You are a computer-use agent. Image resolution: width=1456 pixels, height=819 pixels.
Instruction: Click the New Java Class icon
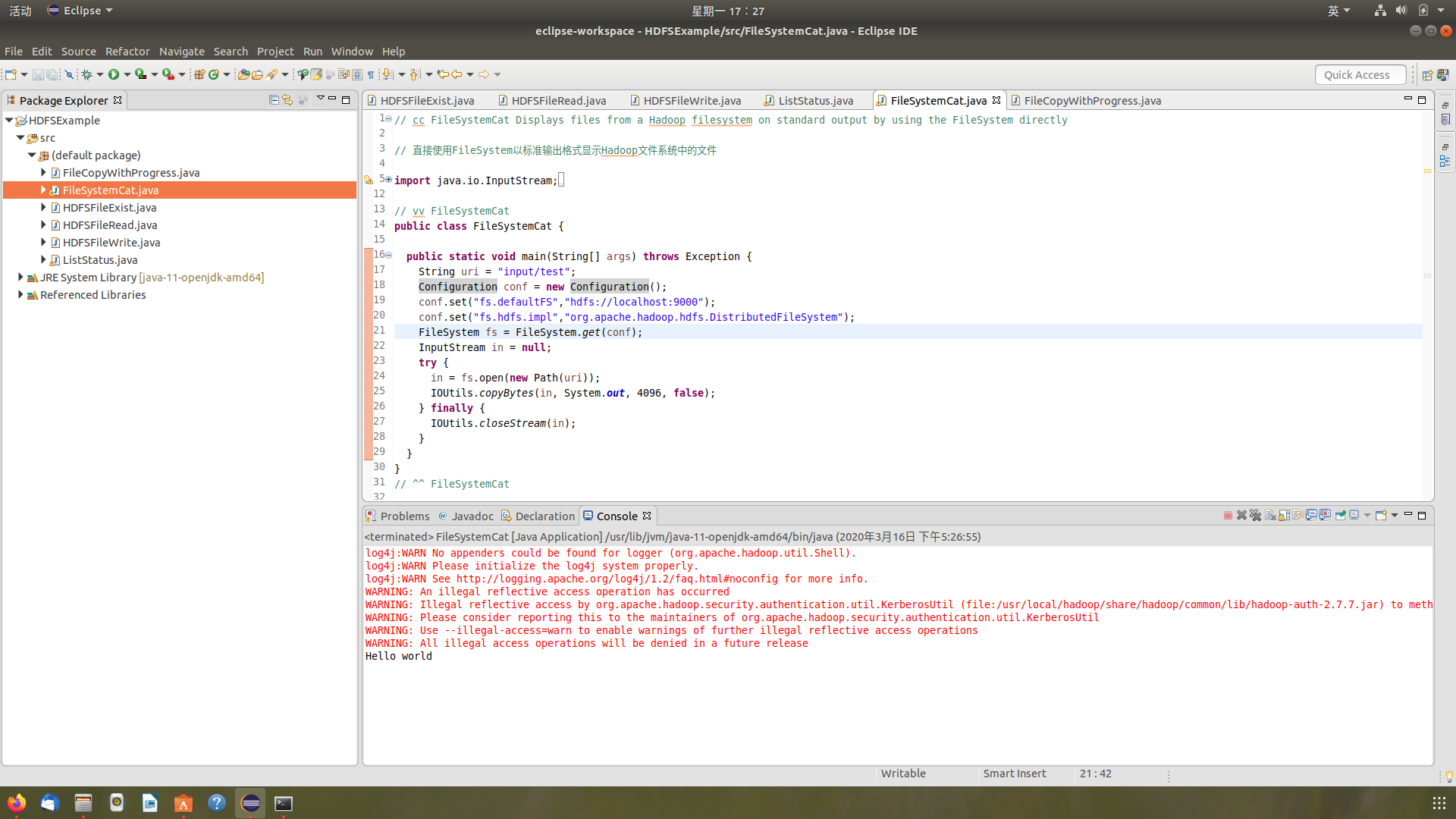pos(214,74)
